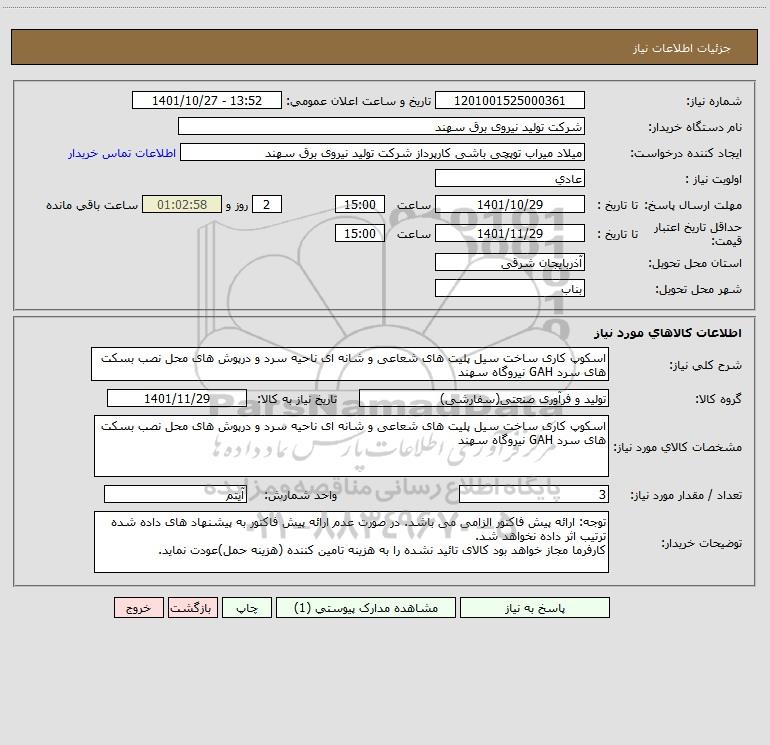Image resolution: width=770 pixels, height=745 pixels.
Task: Click the requester field میلاد میراب توپچی باشی
Action: click(383, 152)
